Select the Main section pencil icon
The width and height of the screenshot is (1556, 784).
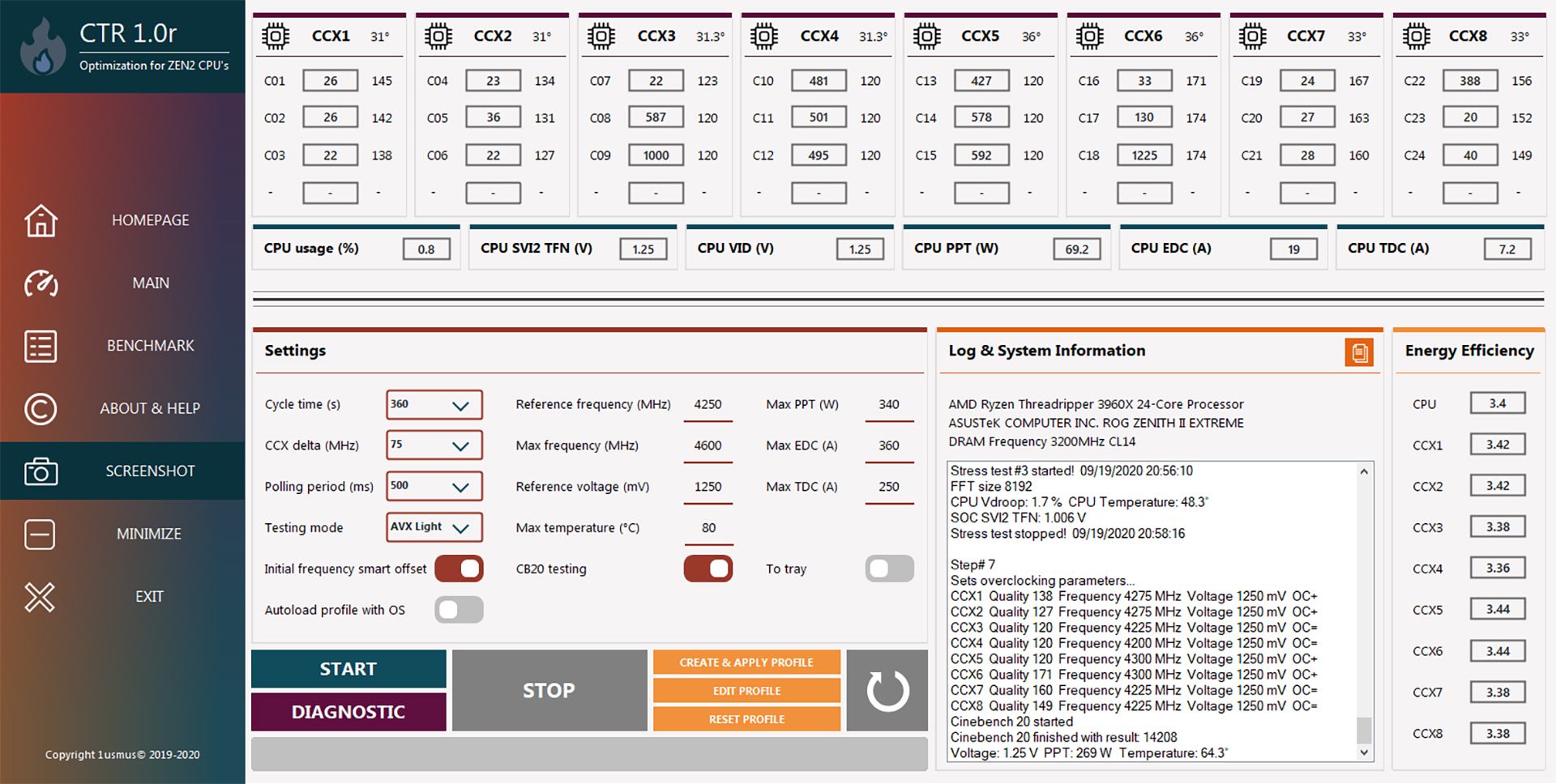click(39, 283)
